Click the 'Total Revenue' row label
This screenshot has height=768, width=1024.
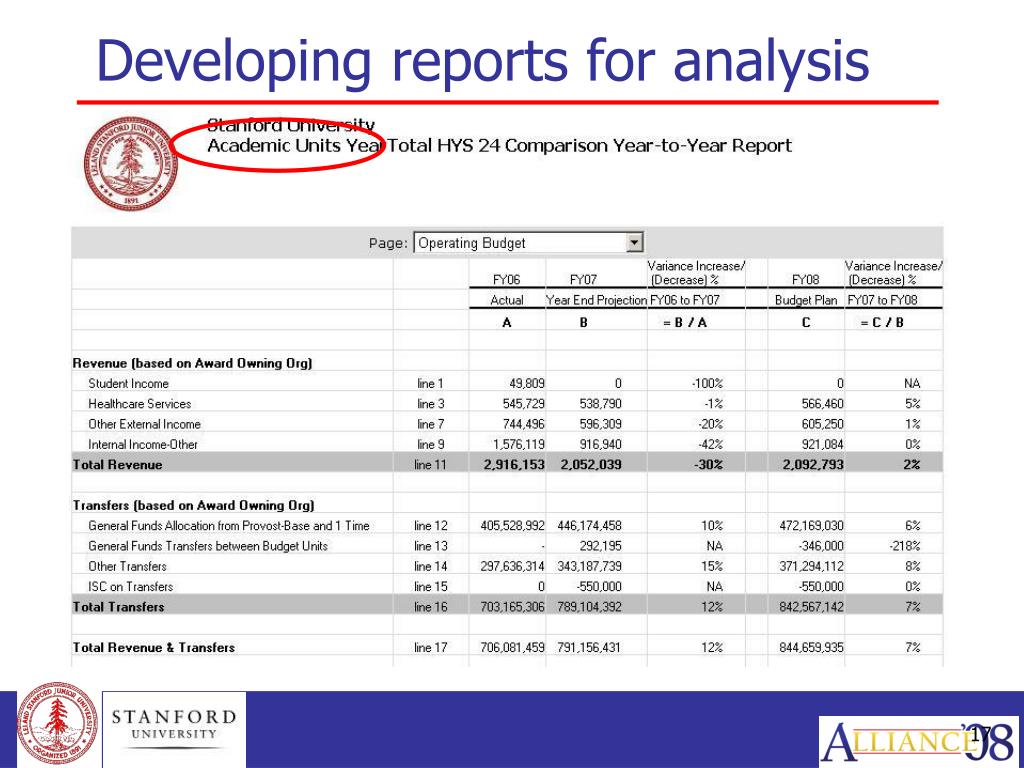pyautogui.click(x=118, y=465)
